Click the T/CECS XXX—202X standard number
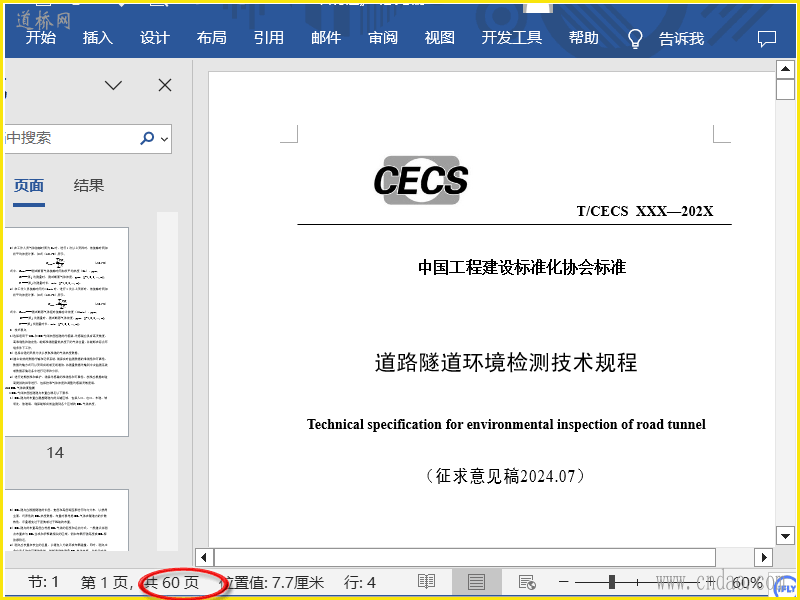This screenshot has height=600, width=800. (x=645, y=211)
